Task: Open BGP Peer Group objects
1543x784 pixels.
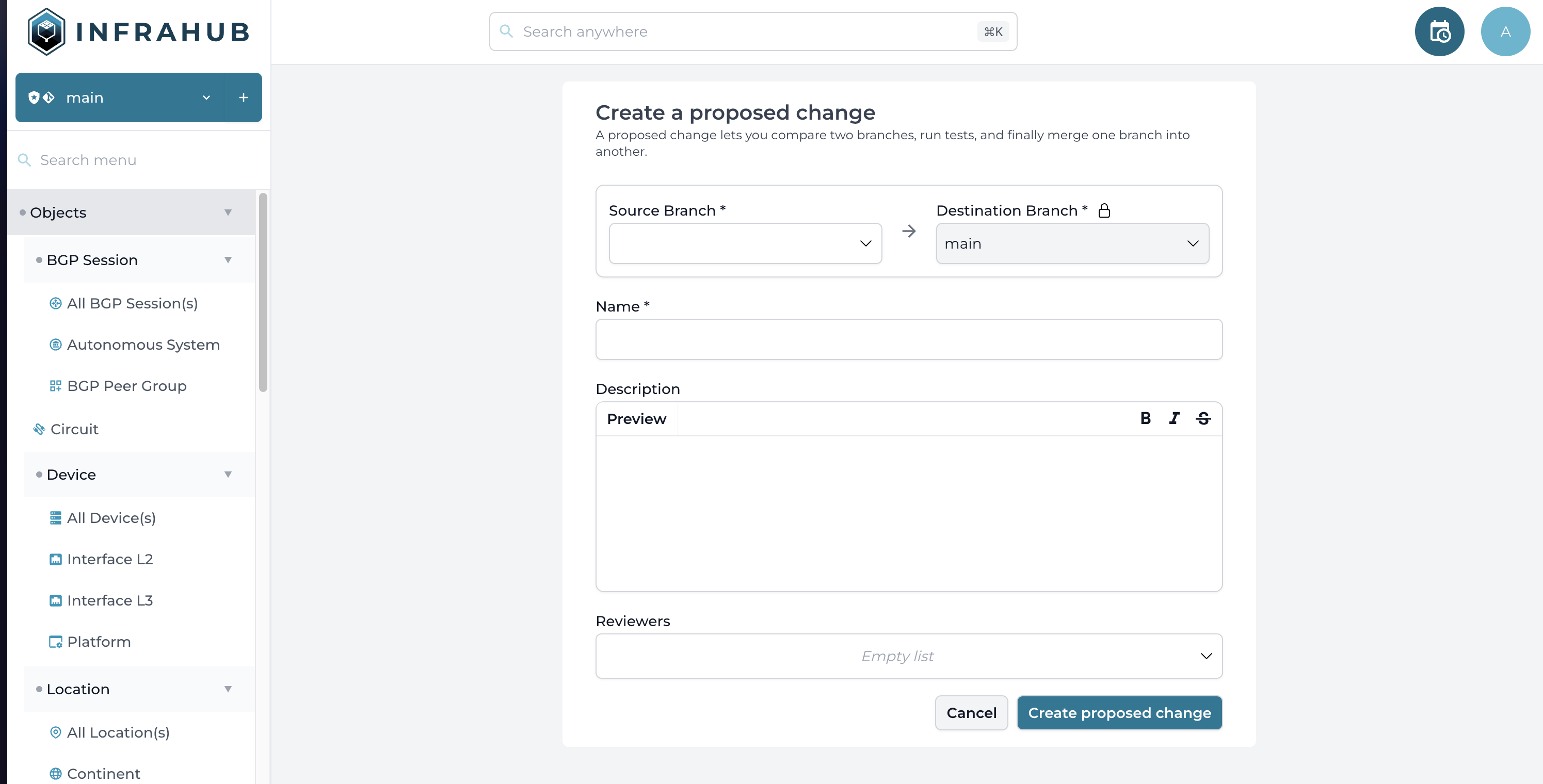Action: (x=126, y=385)
